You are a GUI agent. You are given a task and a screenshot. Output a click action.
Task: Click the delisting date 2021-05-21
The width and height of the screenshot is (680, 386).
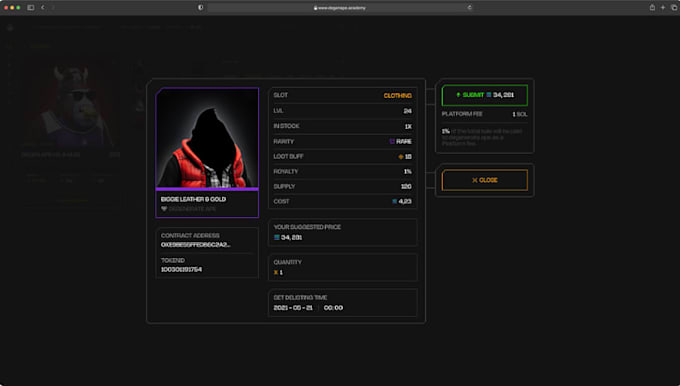point(293,308)
